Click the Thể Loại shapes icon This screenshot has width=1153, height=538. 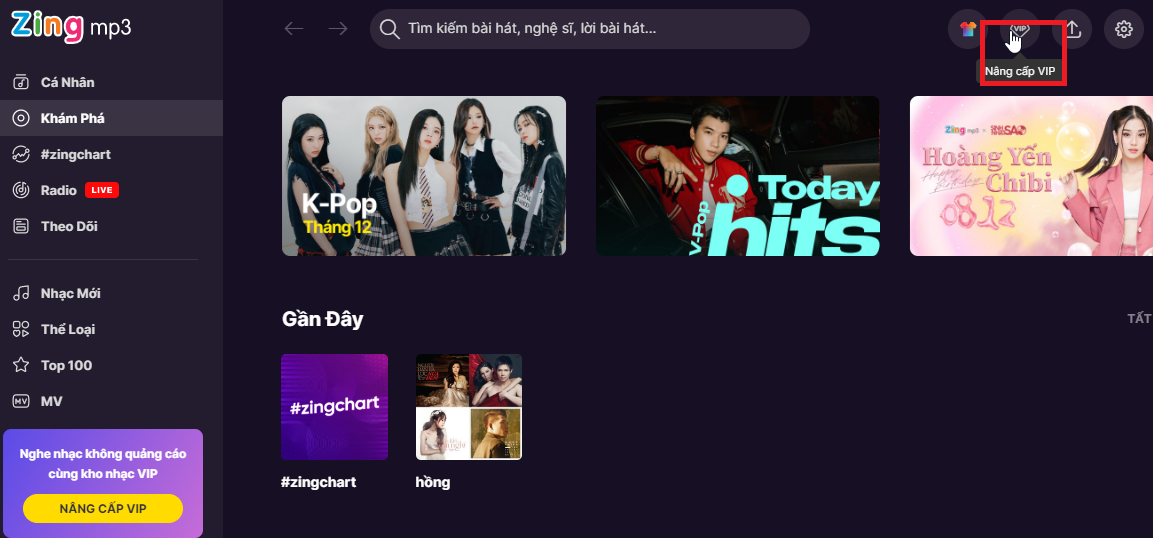pos(21,329)
